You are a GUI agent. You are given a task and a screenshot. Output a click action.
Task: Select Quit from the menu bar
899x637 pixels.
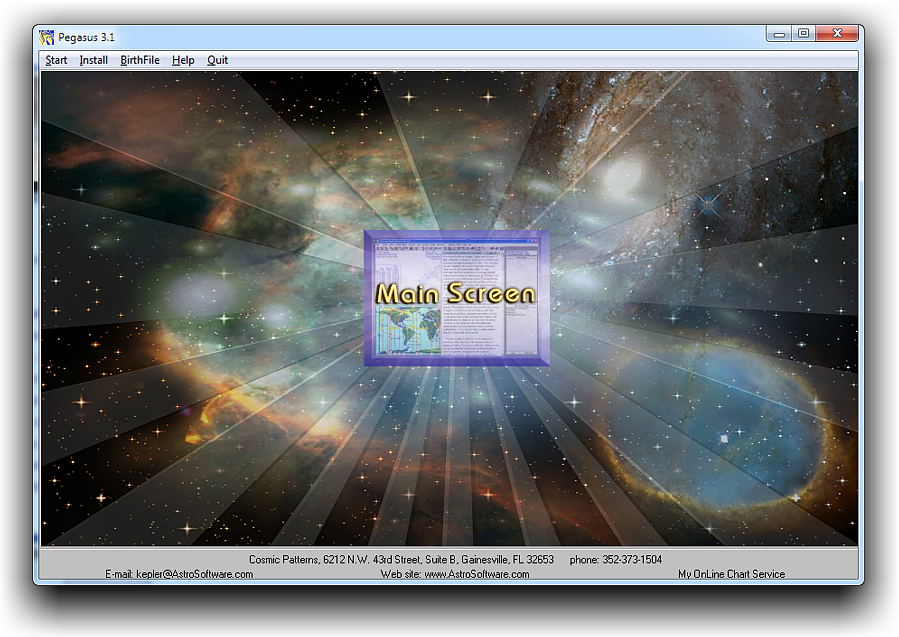point(217,60)
